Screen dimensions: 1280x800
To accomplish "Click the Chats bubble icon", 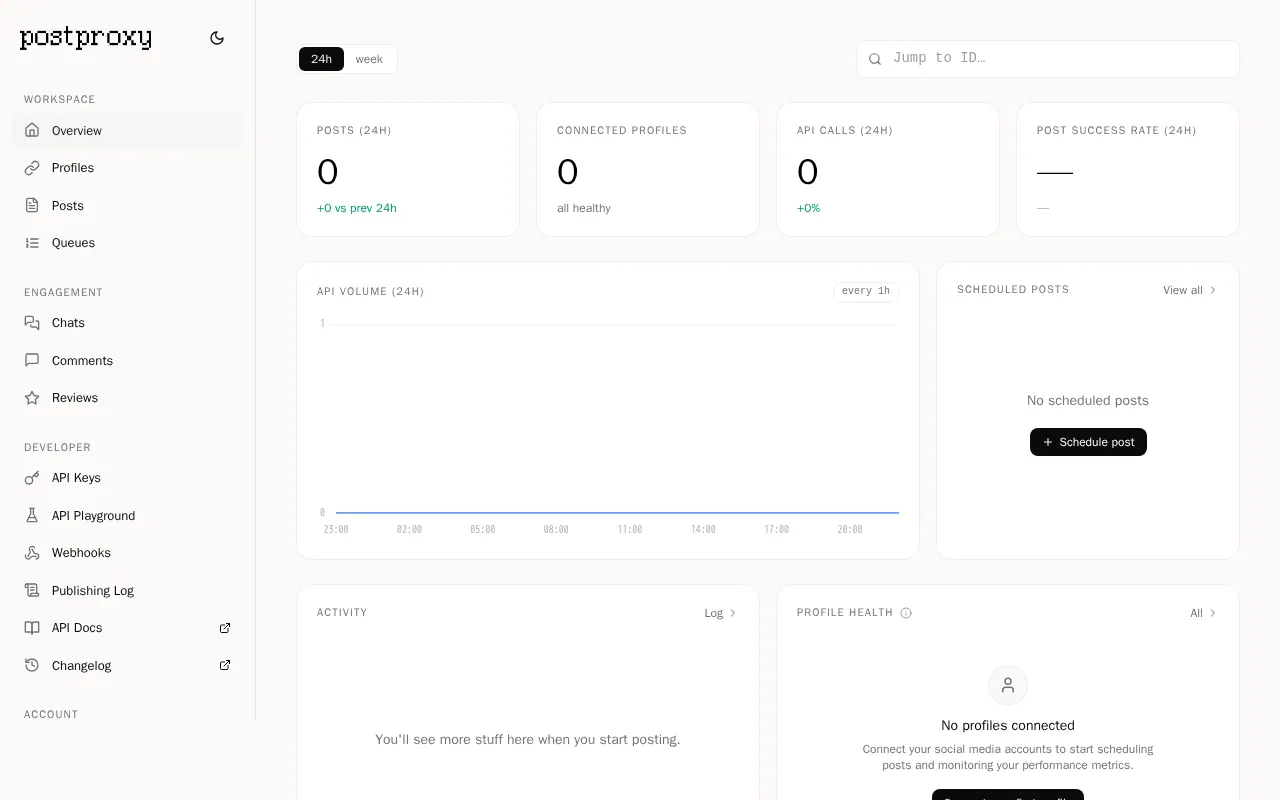I will coord(32,323).
